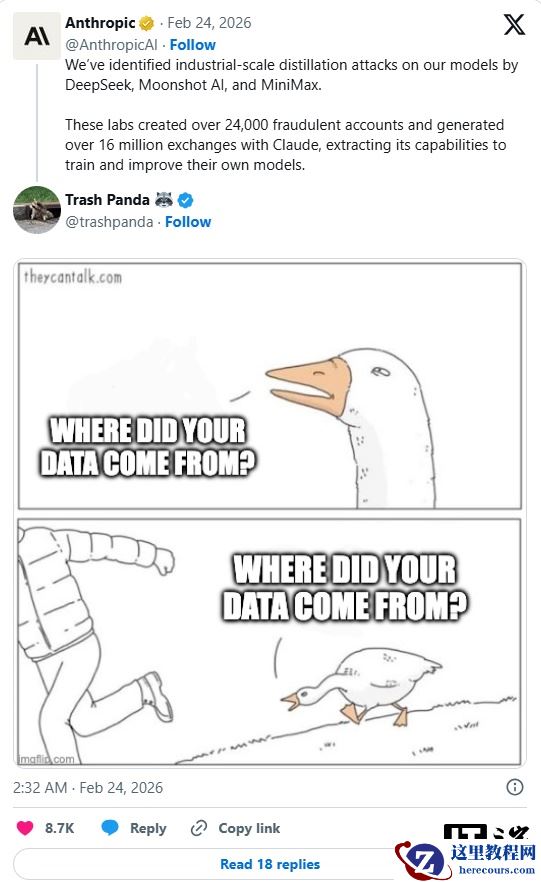Viewport: 541px width, 882px height.
Task: Follow the trashpanda account
Action: [x=188, y=222]
